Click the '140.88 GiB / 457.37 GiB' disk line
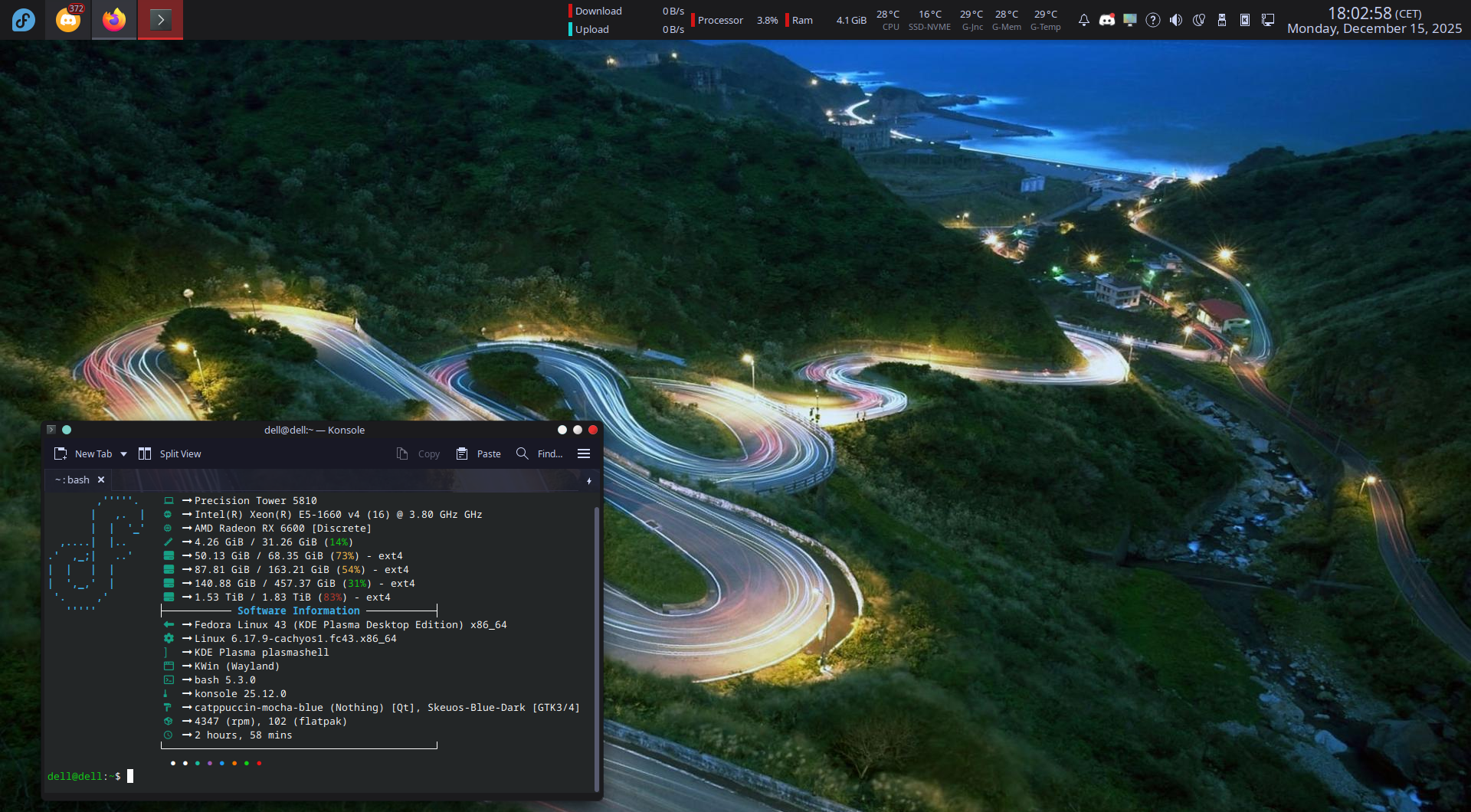The image size is (1471, 812). [x=305, y=583]
